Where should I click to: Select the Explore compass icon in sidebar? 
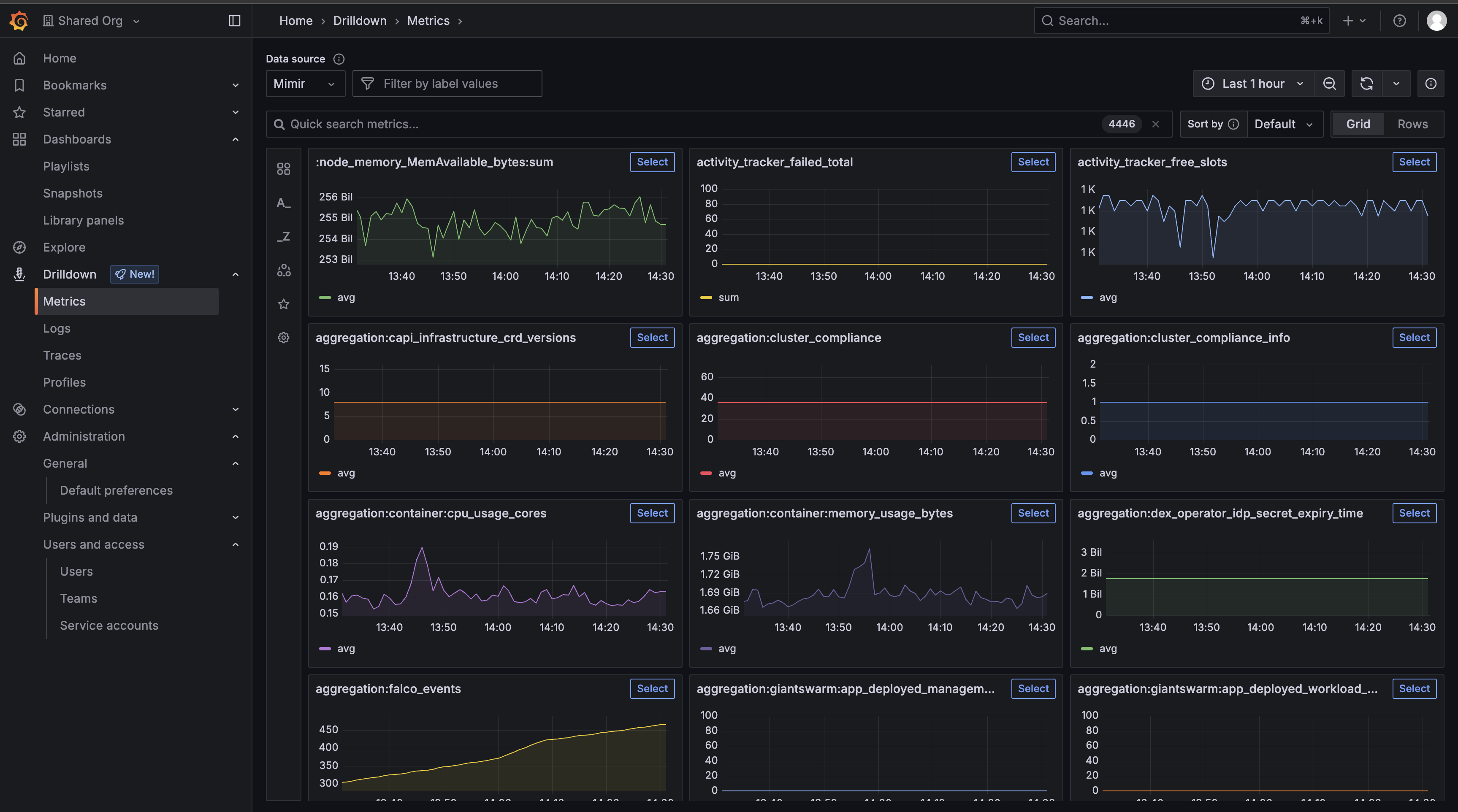pos(19,247)
